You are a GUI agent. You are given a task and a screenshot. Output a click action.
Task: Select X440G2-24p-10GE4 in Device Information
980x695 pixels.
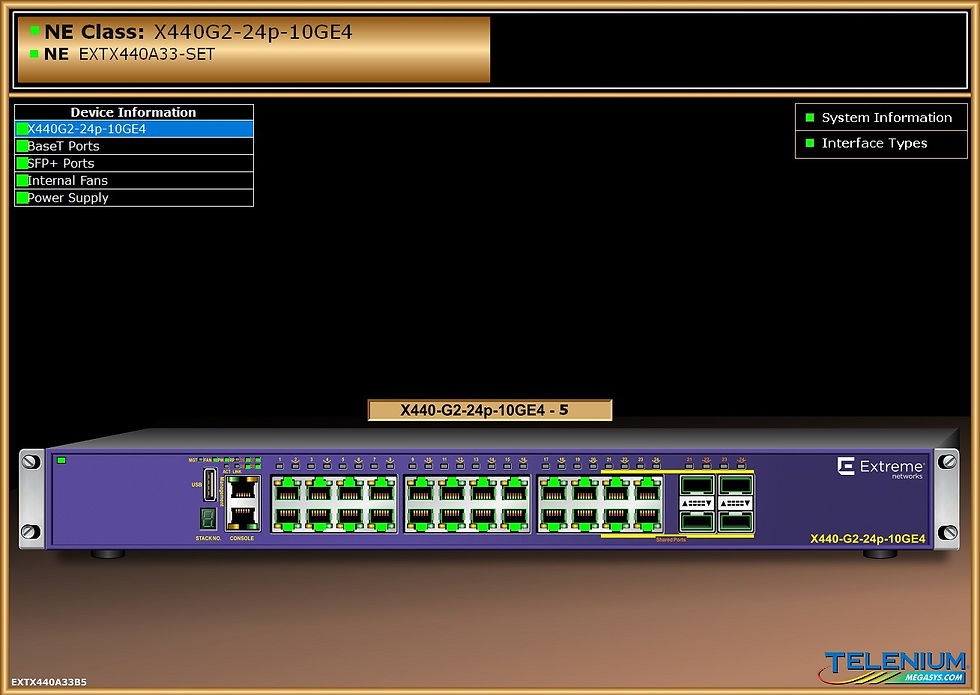(134, 129)
